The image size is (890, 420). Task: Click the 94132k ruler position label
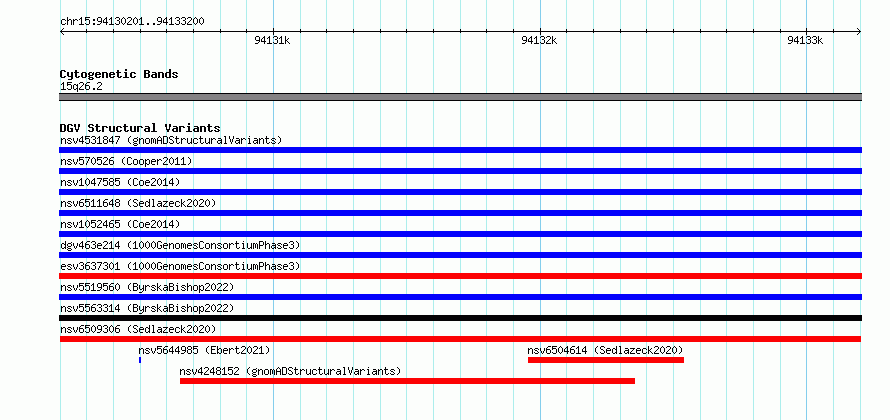(x=539, y=40)
